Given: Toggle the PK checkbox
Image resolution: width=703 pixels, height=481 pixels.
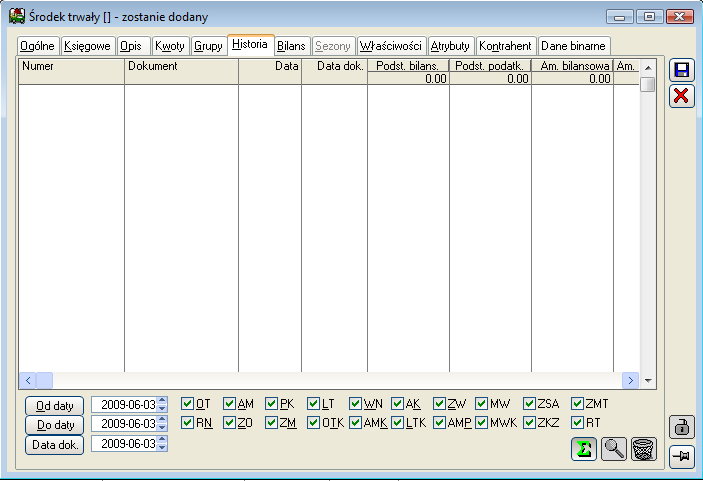Looking at the screenshot, I should [x=271, y=404].
